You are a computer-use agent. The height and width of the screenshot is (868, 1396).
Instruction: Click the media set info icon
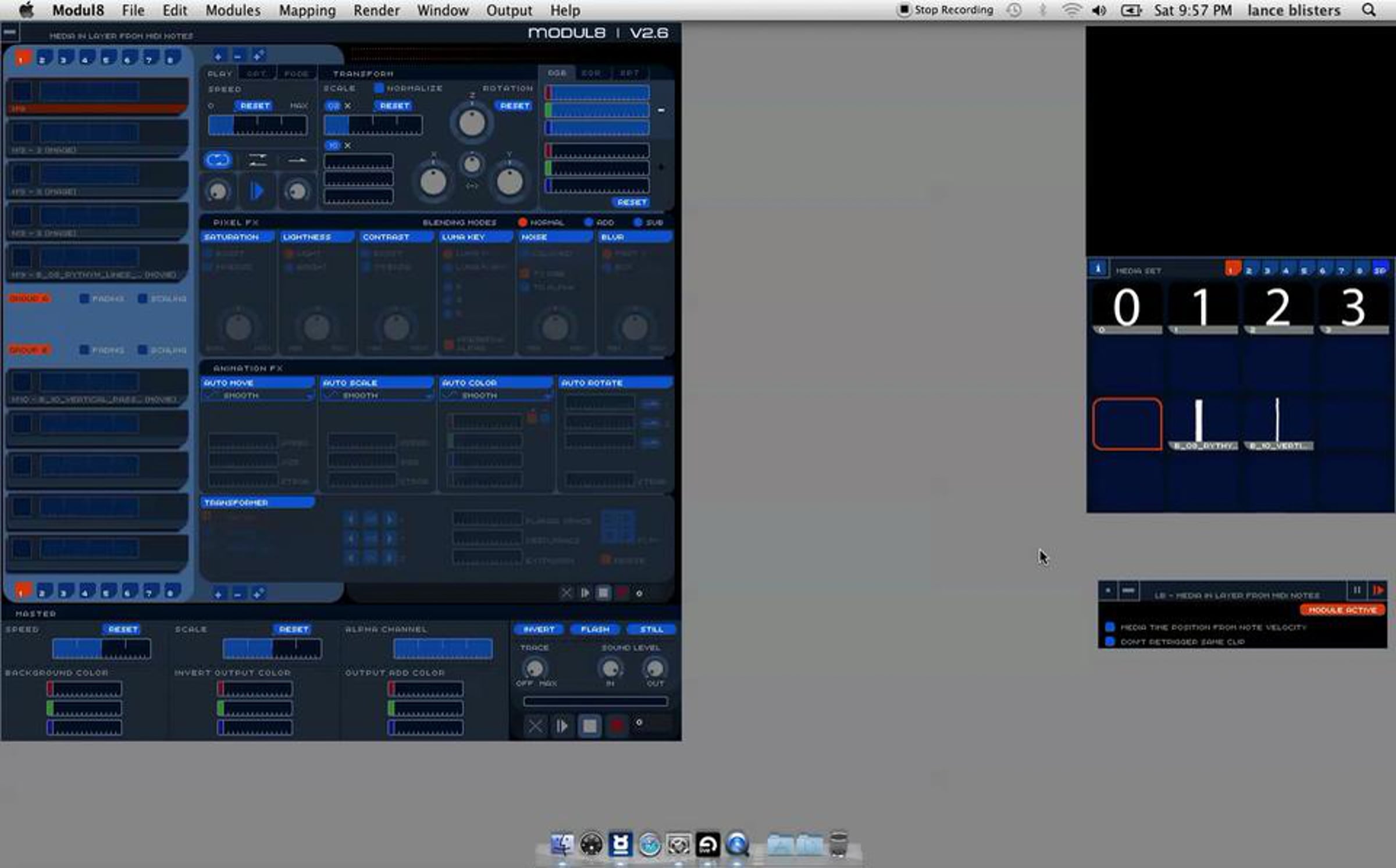coord(1098,269)
